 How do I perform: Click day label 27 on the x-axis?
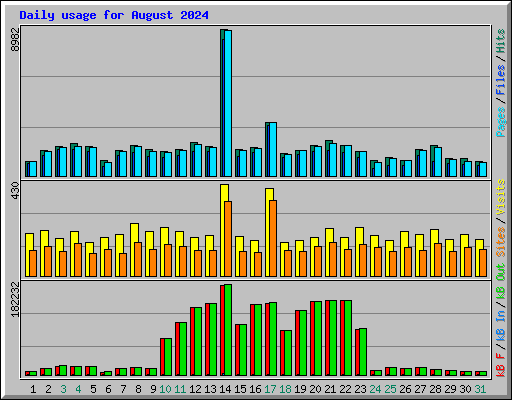point(420,389)
